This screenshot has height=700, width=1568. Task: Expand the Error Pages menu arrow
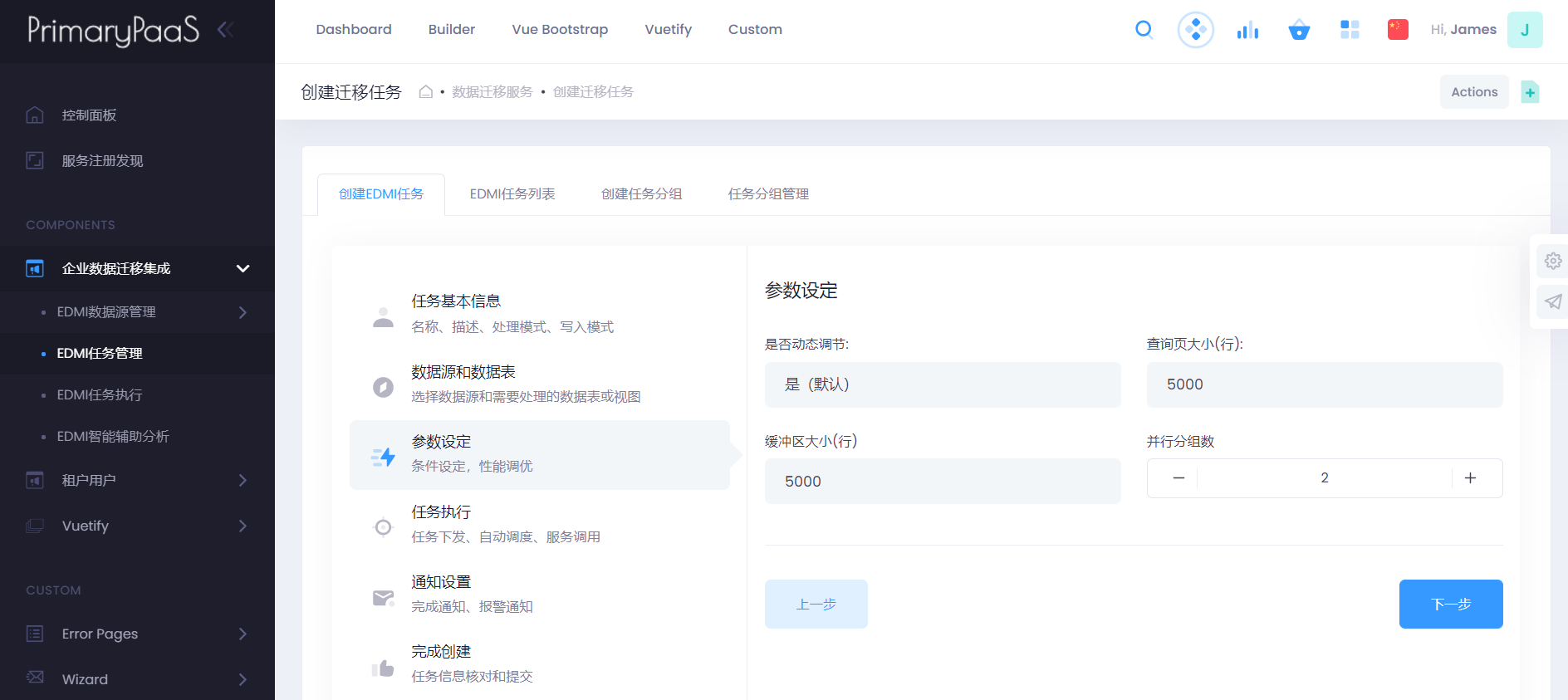tap(243, 634)
